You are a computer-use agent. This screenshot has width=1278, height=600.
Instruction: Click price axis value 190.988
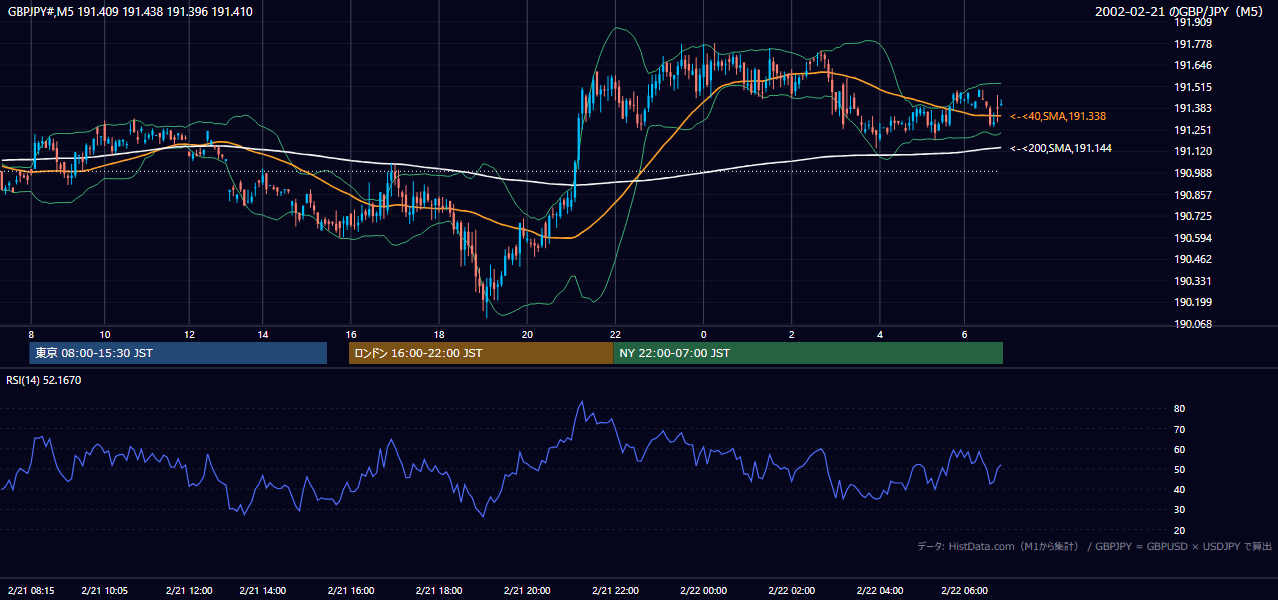[1193, 173]
